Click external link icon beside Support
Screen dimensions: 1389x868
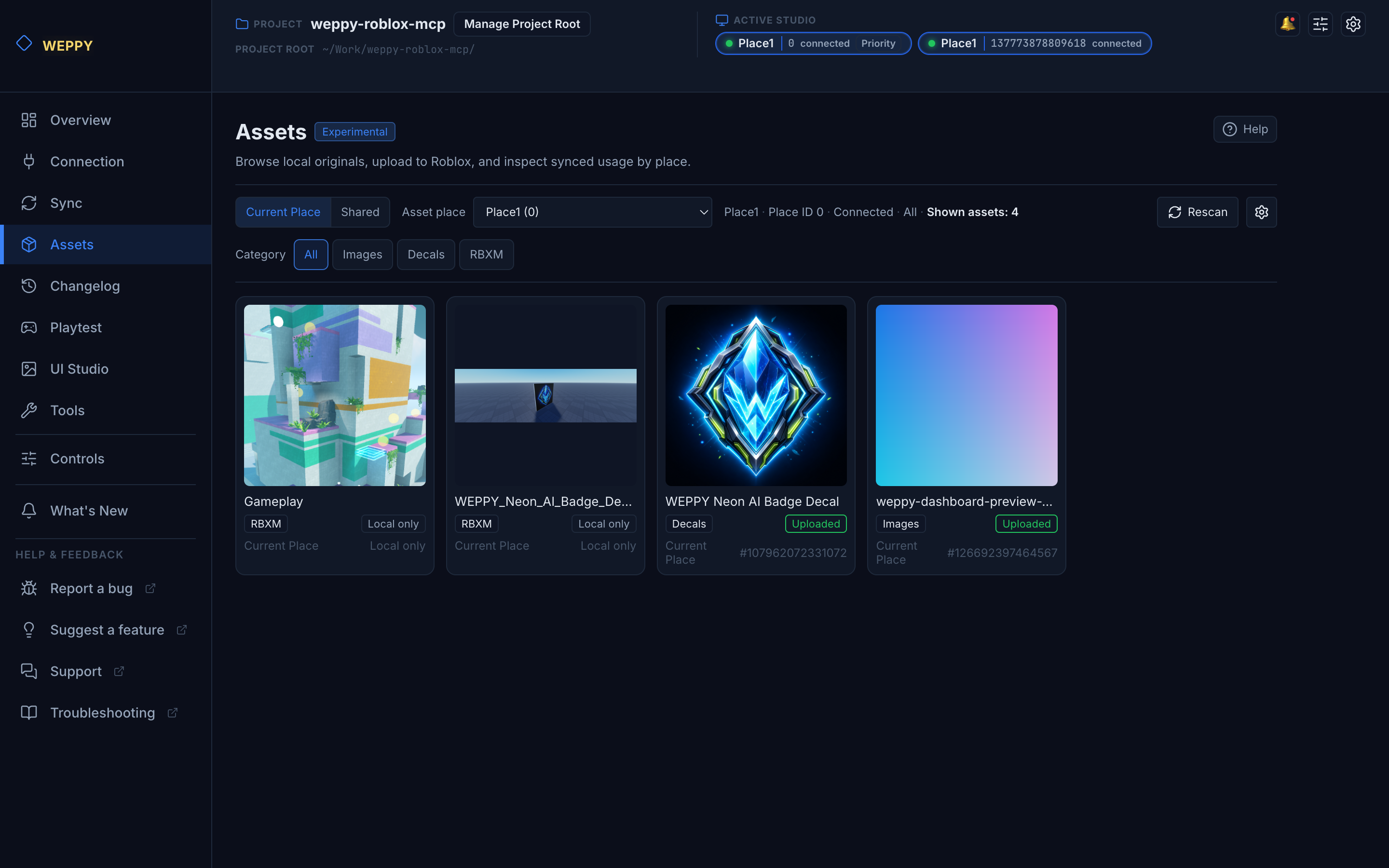(x=120, y=671)
